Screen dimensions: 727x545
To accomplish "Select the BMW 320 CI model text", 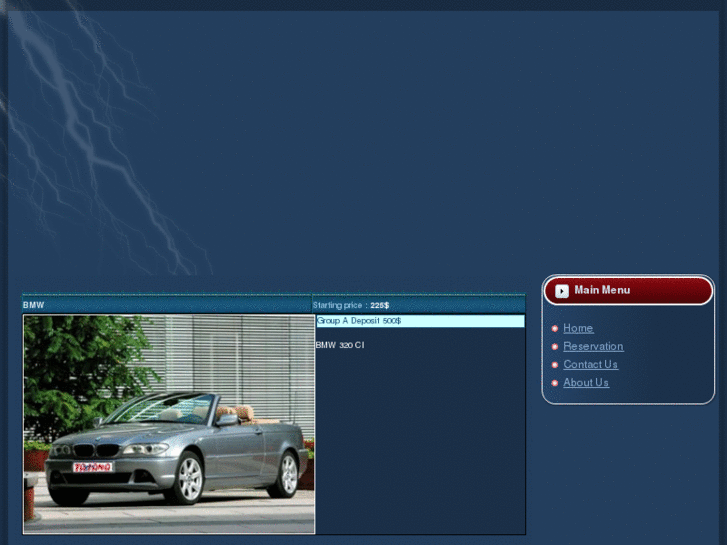I will coord(340,345).
